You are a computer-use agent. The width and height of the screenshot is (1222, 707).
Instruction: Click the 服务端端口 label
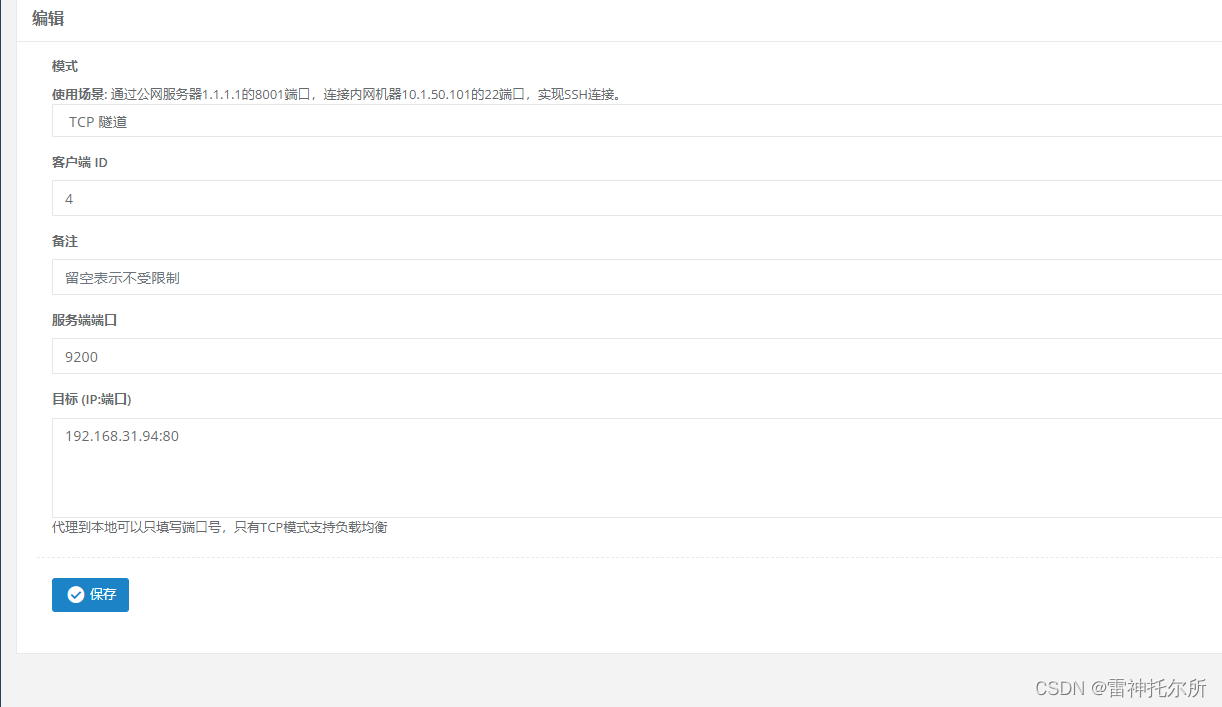[x=84, y=320]
